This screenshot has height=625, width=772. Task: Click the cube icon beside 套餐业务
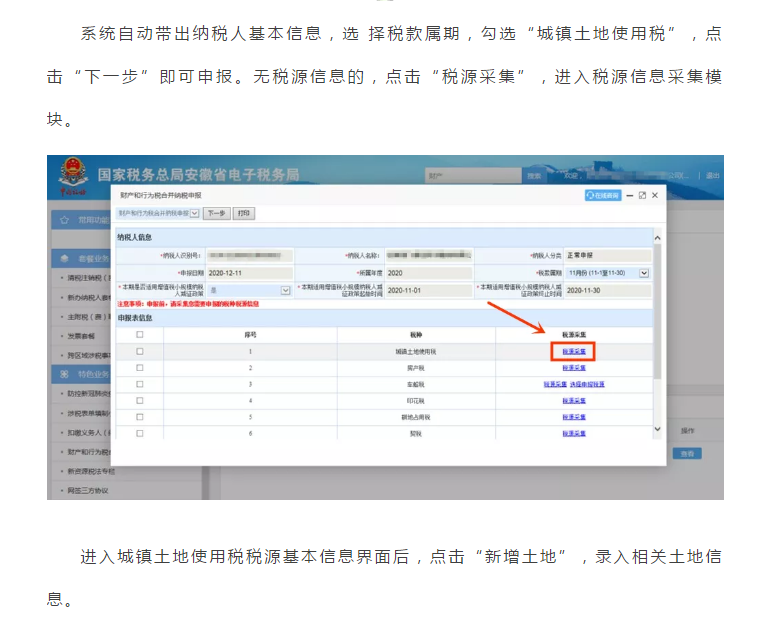pyautogui.click(x=64, y=258)
